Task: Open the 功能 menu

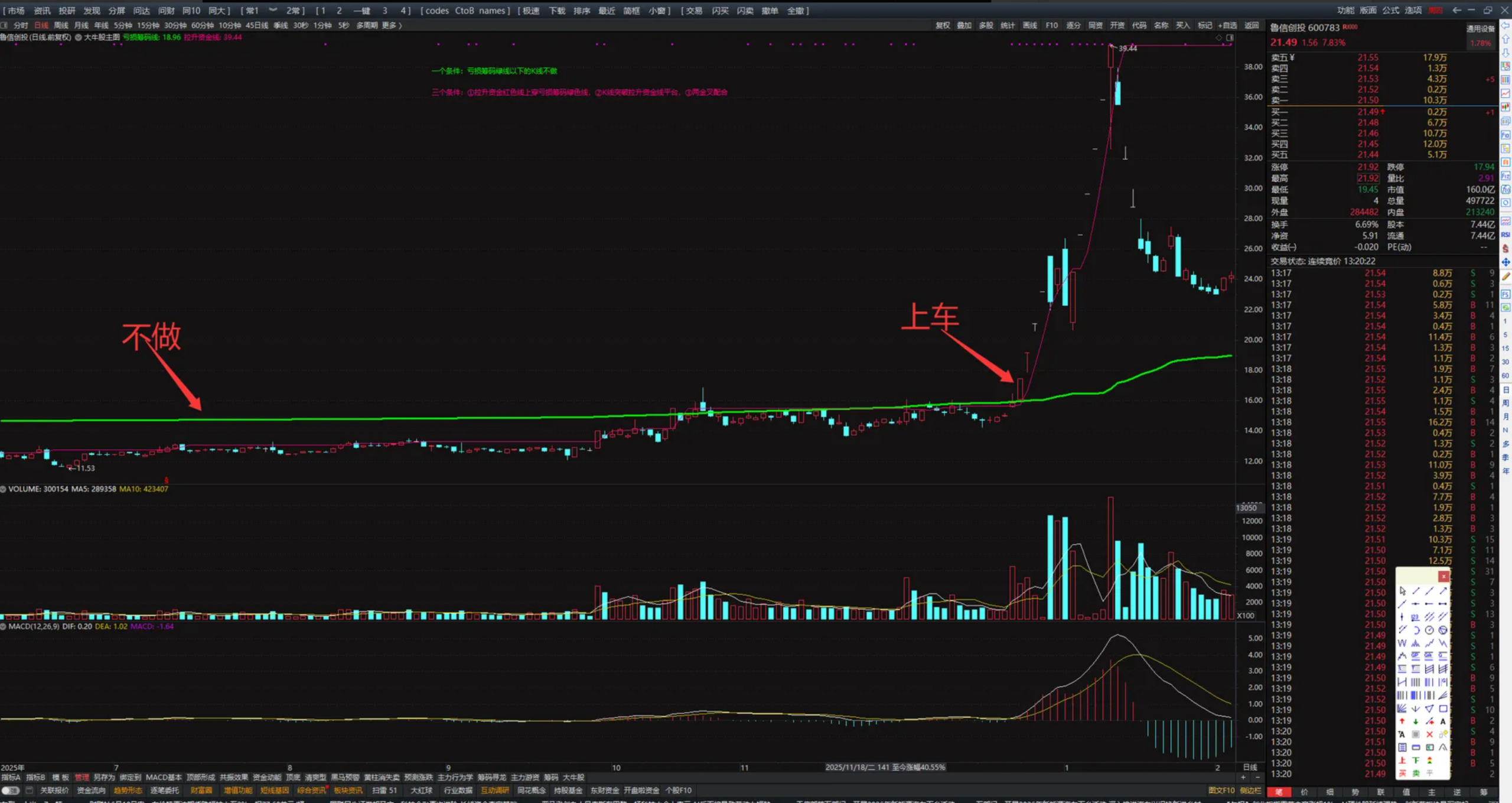Action: tap(1346, 10)
